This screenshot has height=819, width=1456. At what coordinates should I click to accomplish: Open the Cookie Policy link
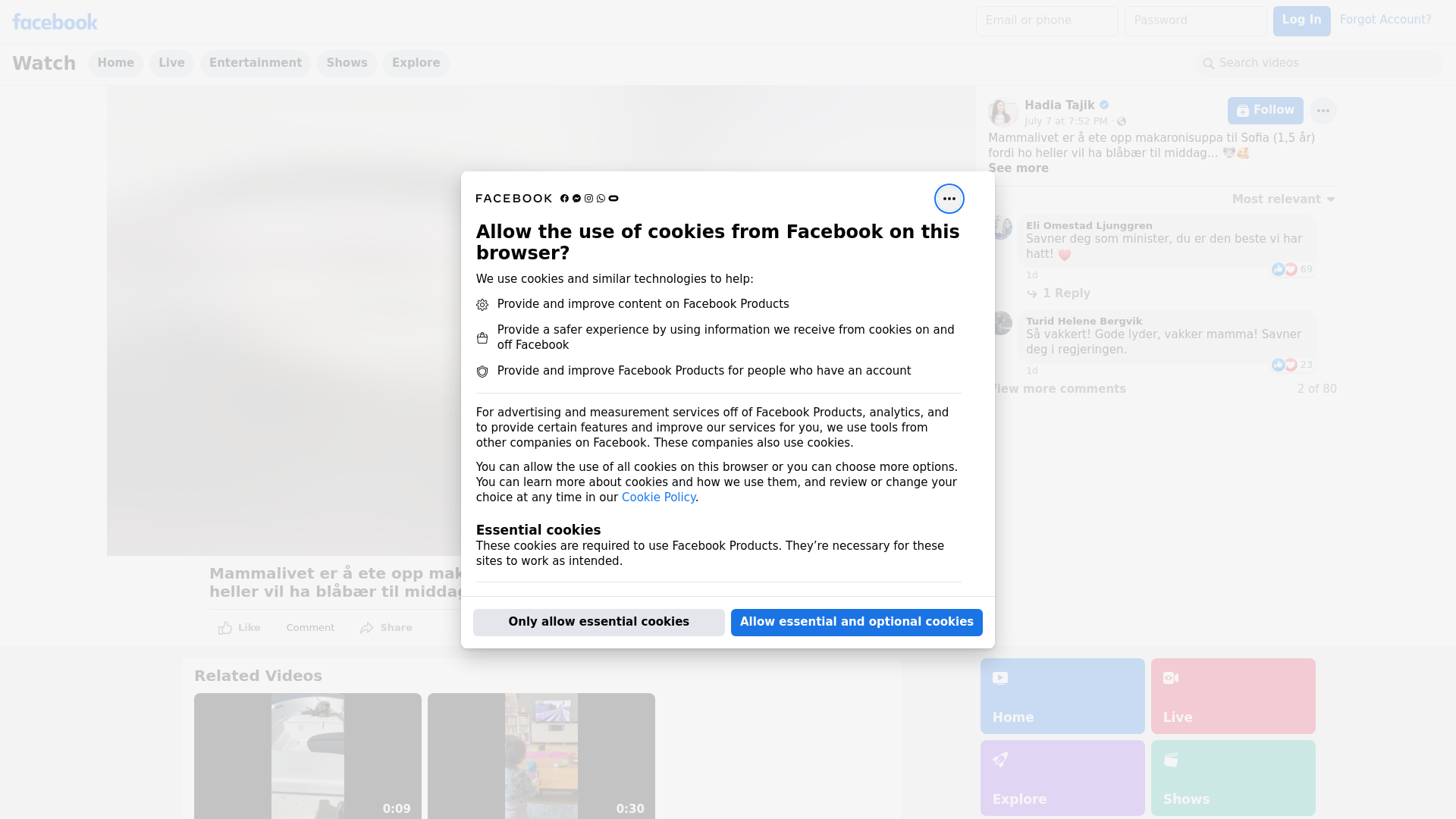coord(658,497)
